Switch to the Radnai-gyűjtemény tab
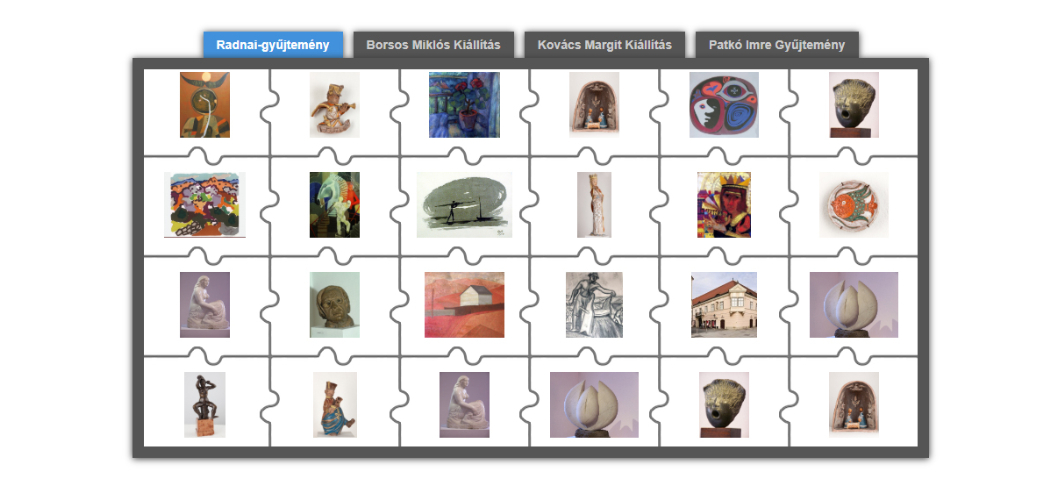Screen dimensions: 1050x500 point(273,45)
